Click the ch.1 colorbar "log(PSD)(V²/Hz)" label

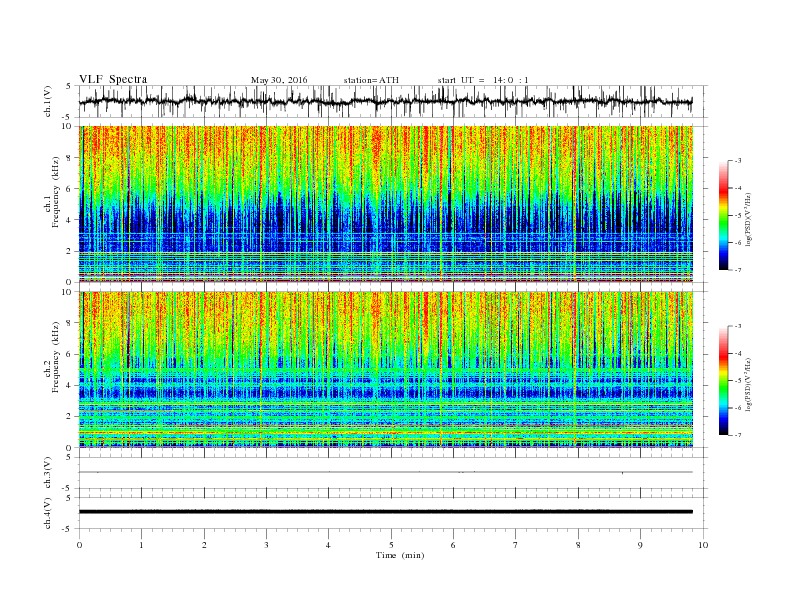749,220
